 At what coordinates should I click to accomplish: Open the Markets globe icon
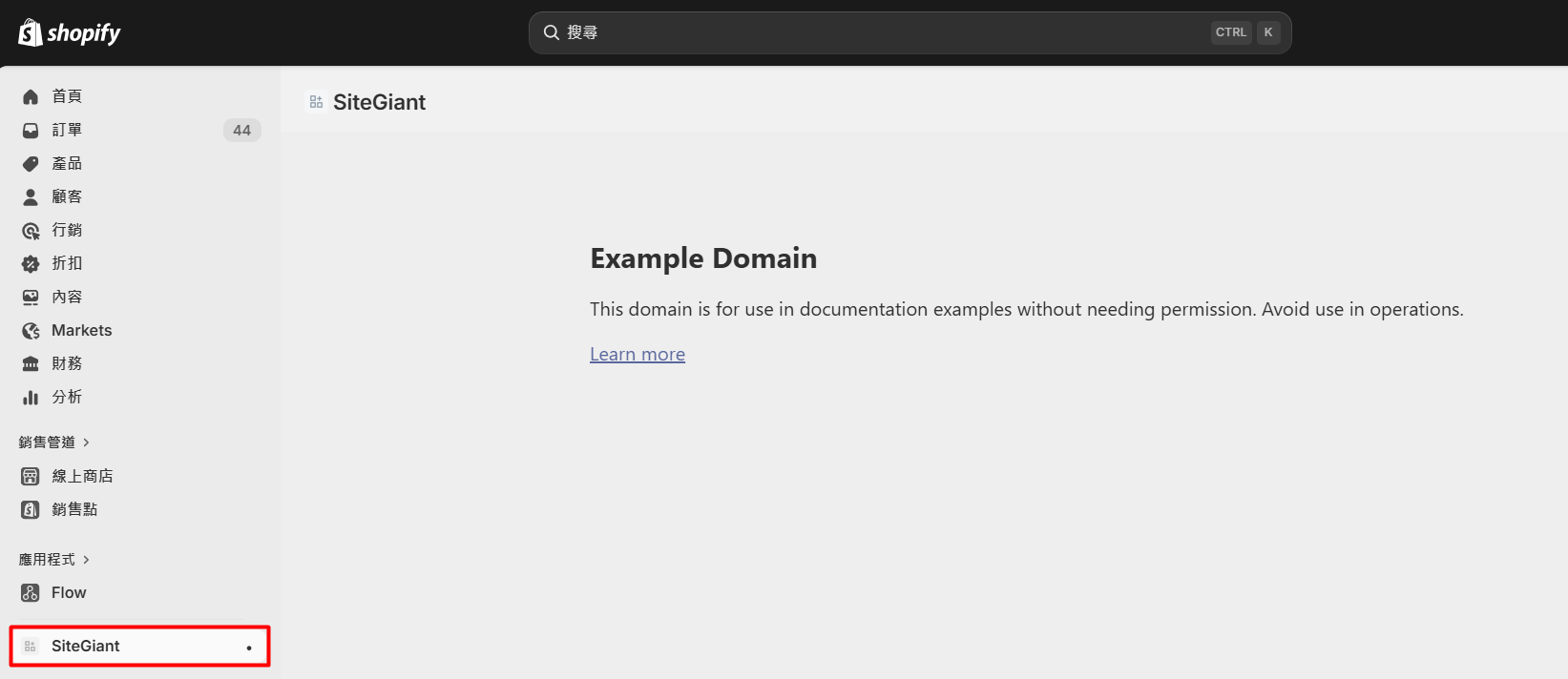point(31,331)
